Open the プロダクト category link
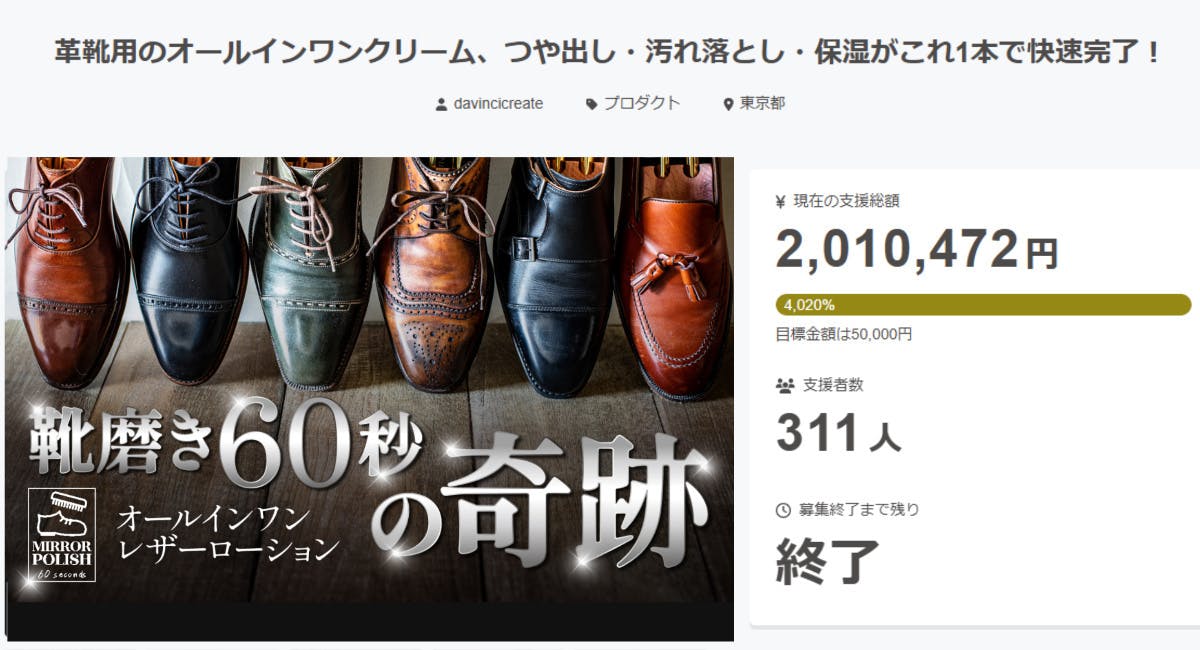1200x650 pixels. [641, 103]
